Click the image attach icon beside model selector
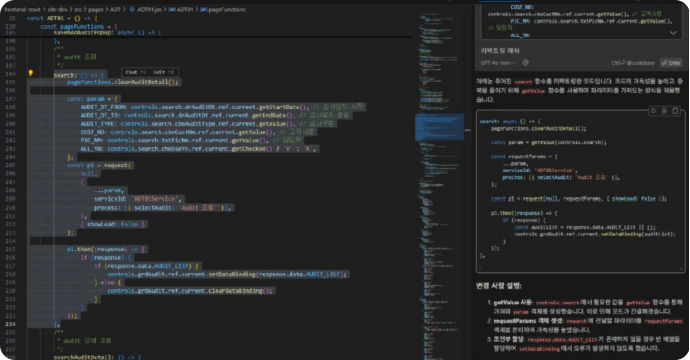 click(525, 63)
